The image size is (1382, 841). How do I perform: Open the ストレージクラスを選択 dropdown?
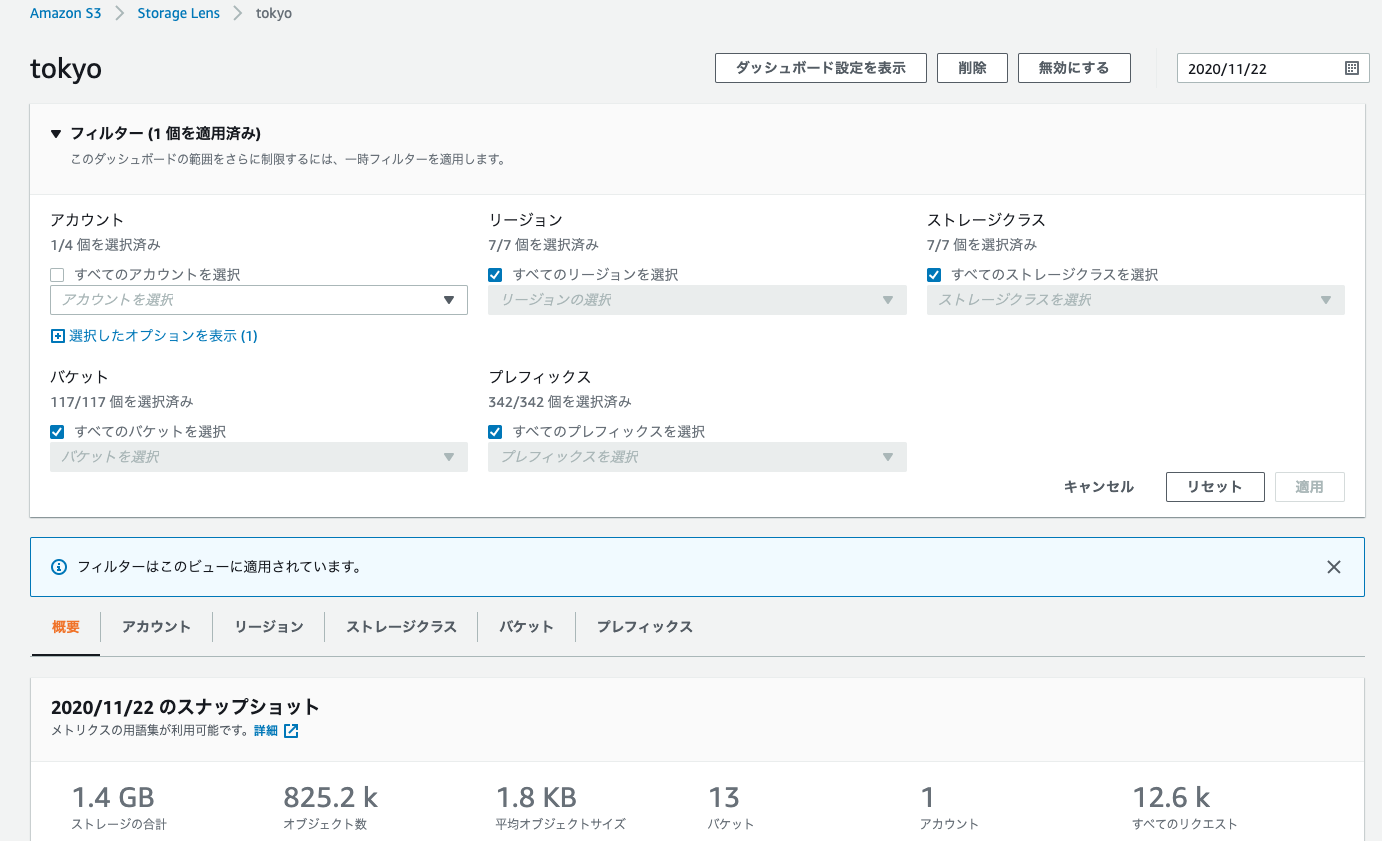(x=1136, y=300)
